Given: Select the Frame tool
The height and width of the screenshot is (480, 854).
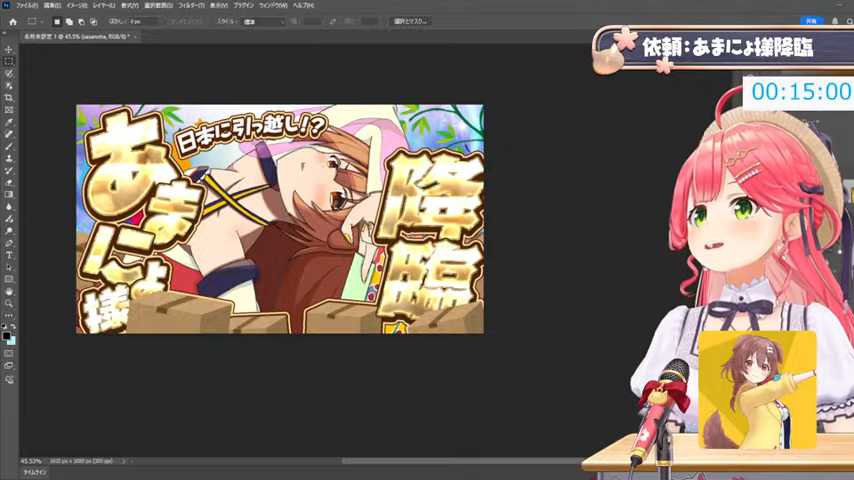Looking at the screenshot, I should click(9, 110).
